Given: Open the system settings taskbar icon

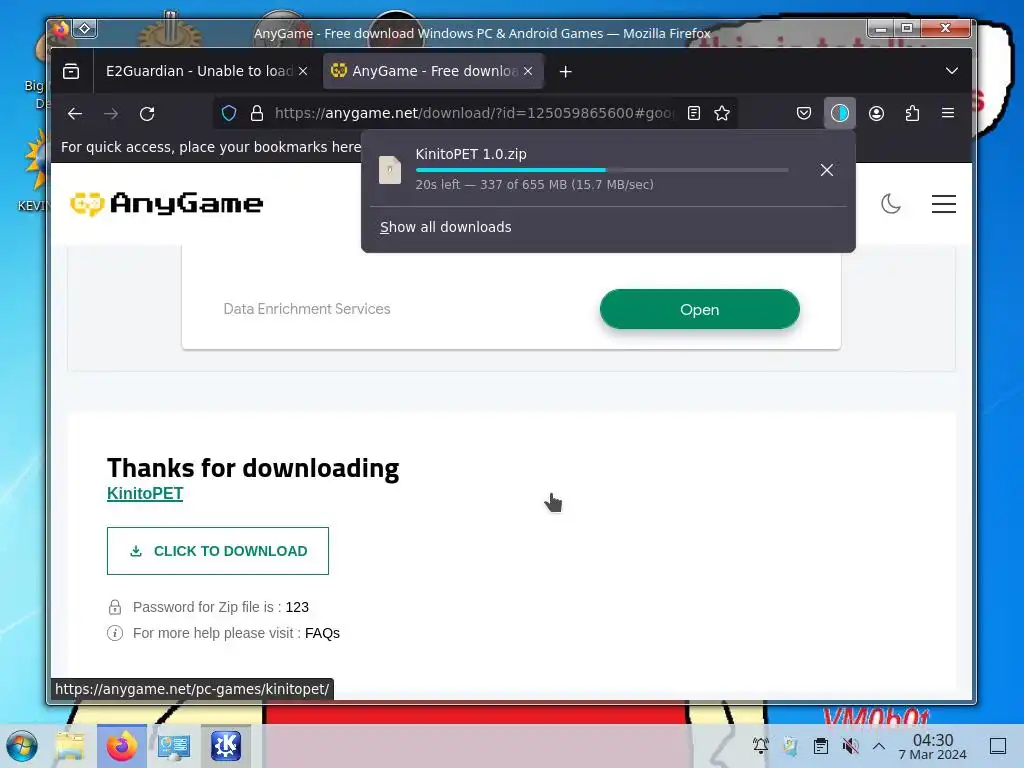Looking at the screenshot, I should coord(174,746).
